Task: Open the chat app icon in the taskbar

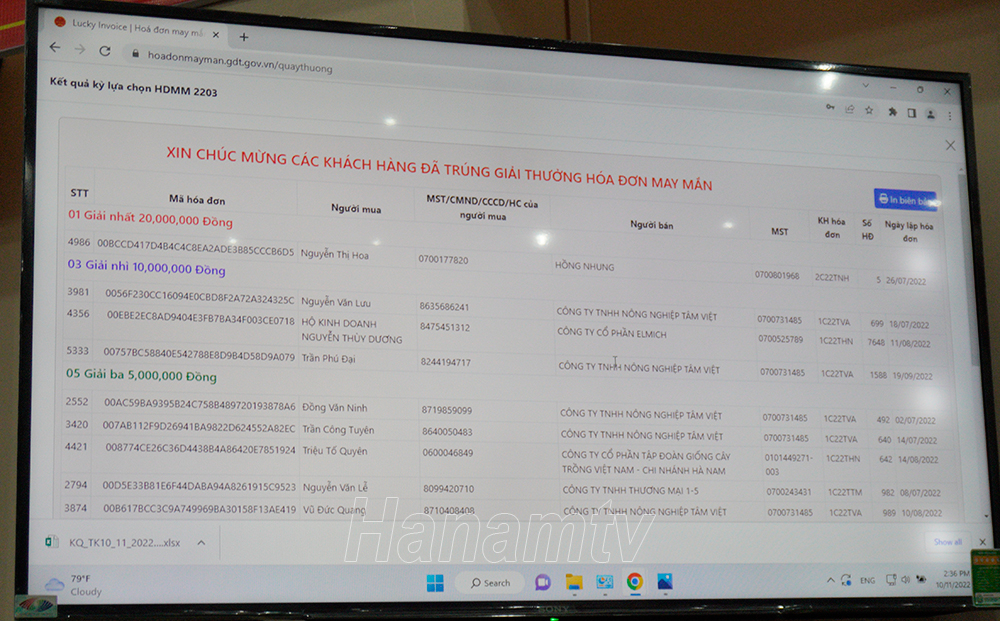Action: (543, 582)
